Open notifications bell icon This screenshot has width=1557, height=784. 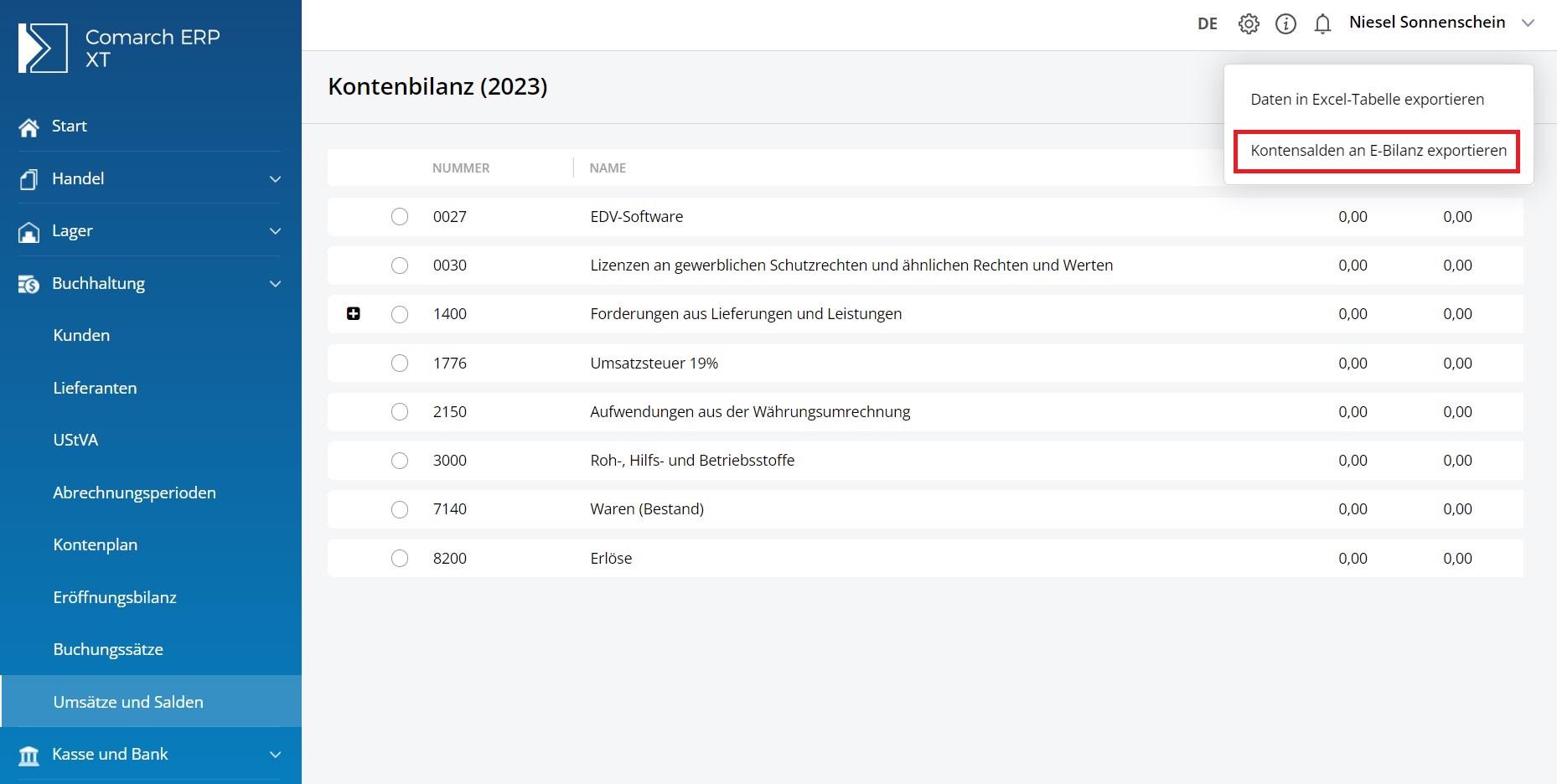(1322, 23)
